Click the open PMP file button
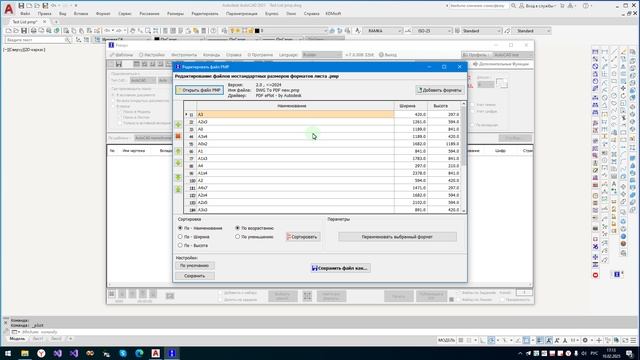The width and height of the screenshot is (640, 360). coord(200,90)
